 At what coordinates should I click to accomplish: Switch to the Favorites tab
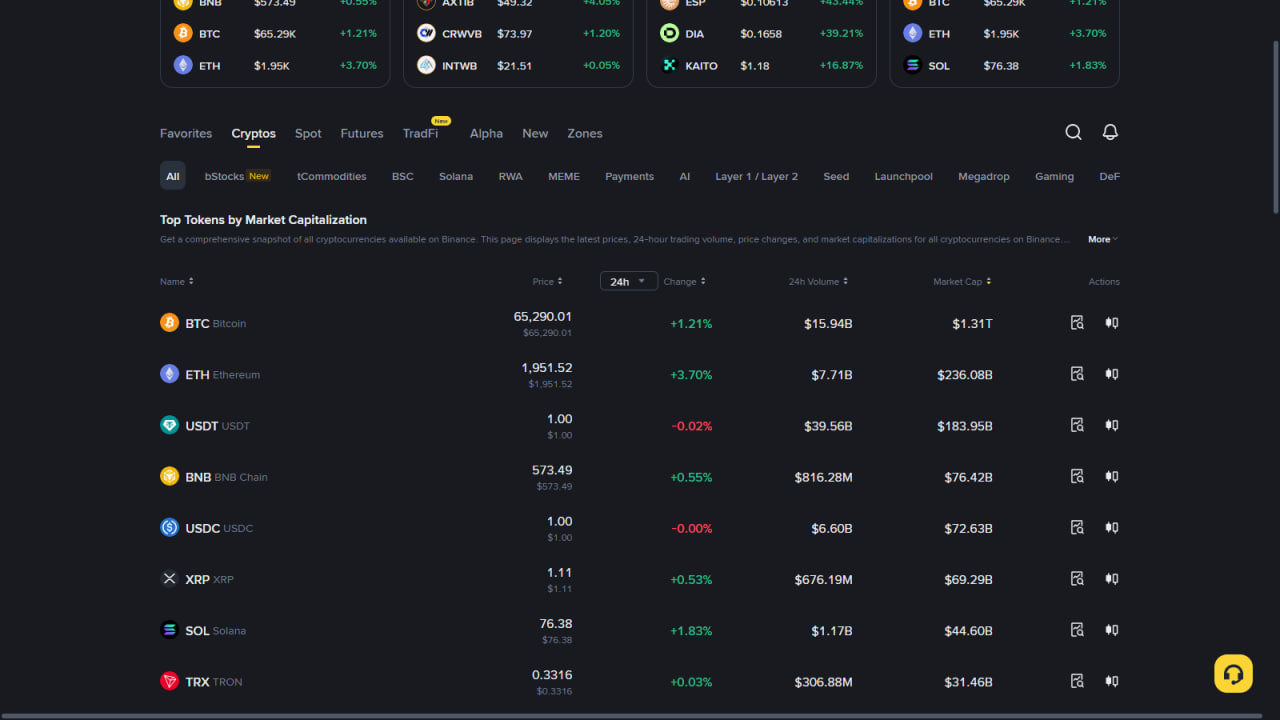point(186,133)
